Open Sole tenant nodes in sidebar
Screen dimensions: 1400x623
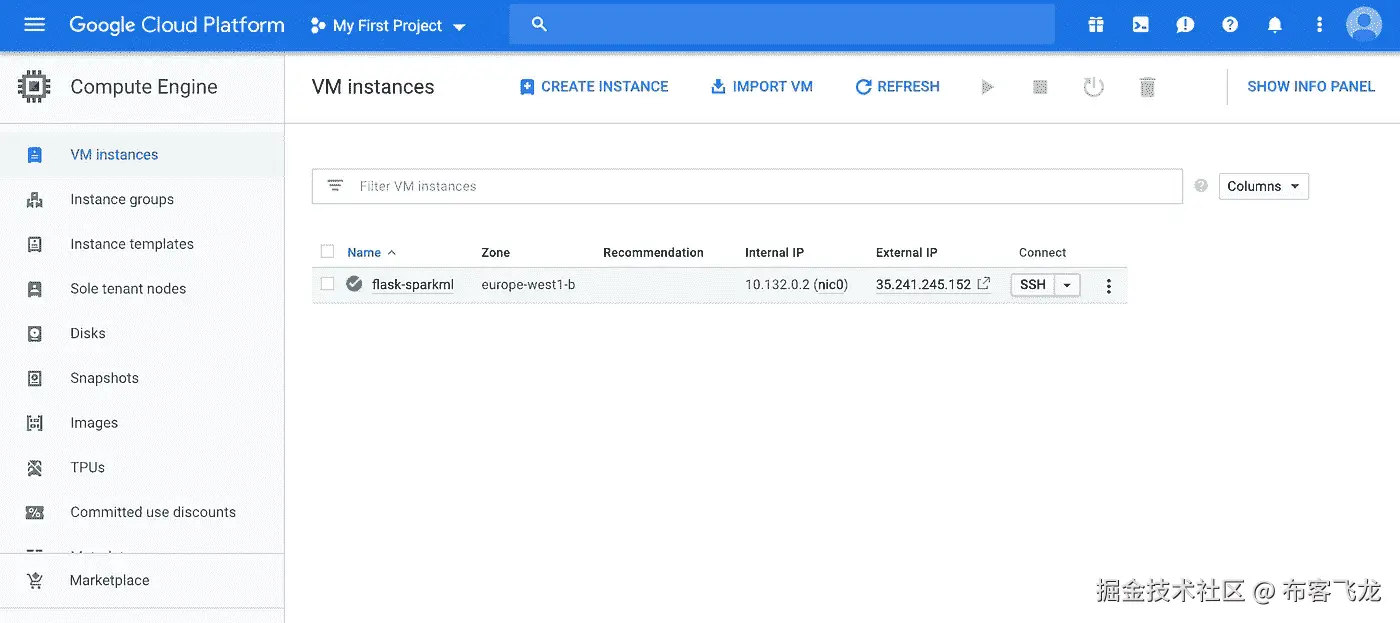[142, 289]
